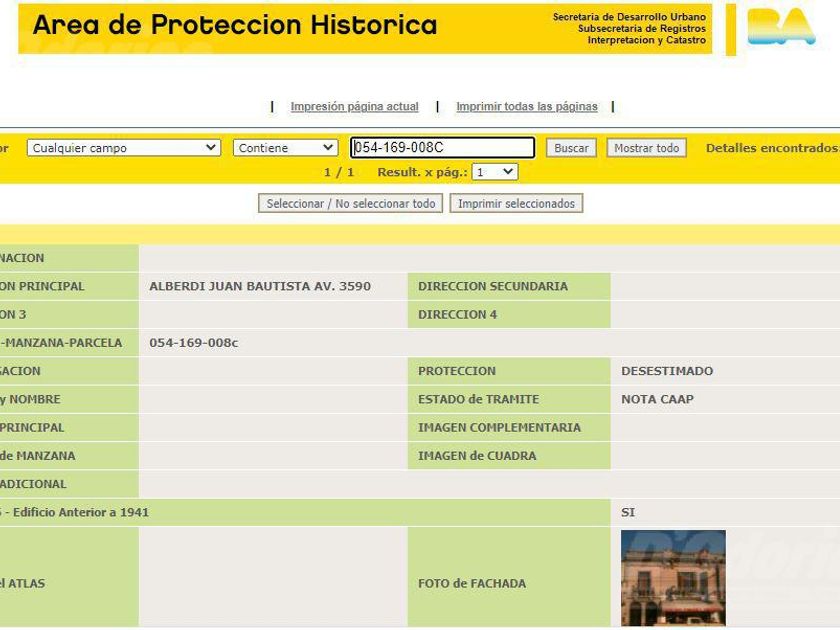Change results per page dropdown
Viewport: 840px width, 630px height.
(x=495, y=172)
